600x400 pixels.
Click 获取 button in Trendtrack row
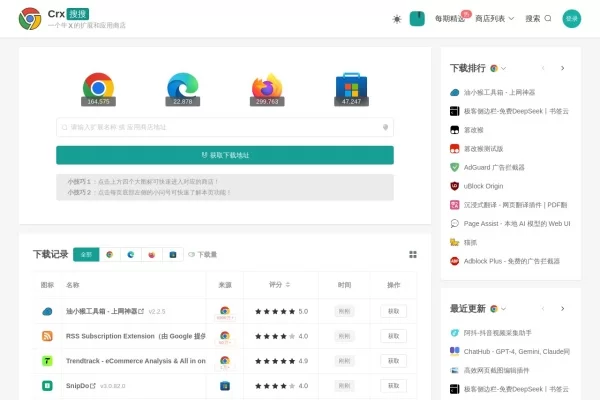(393, 361)
